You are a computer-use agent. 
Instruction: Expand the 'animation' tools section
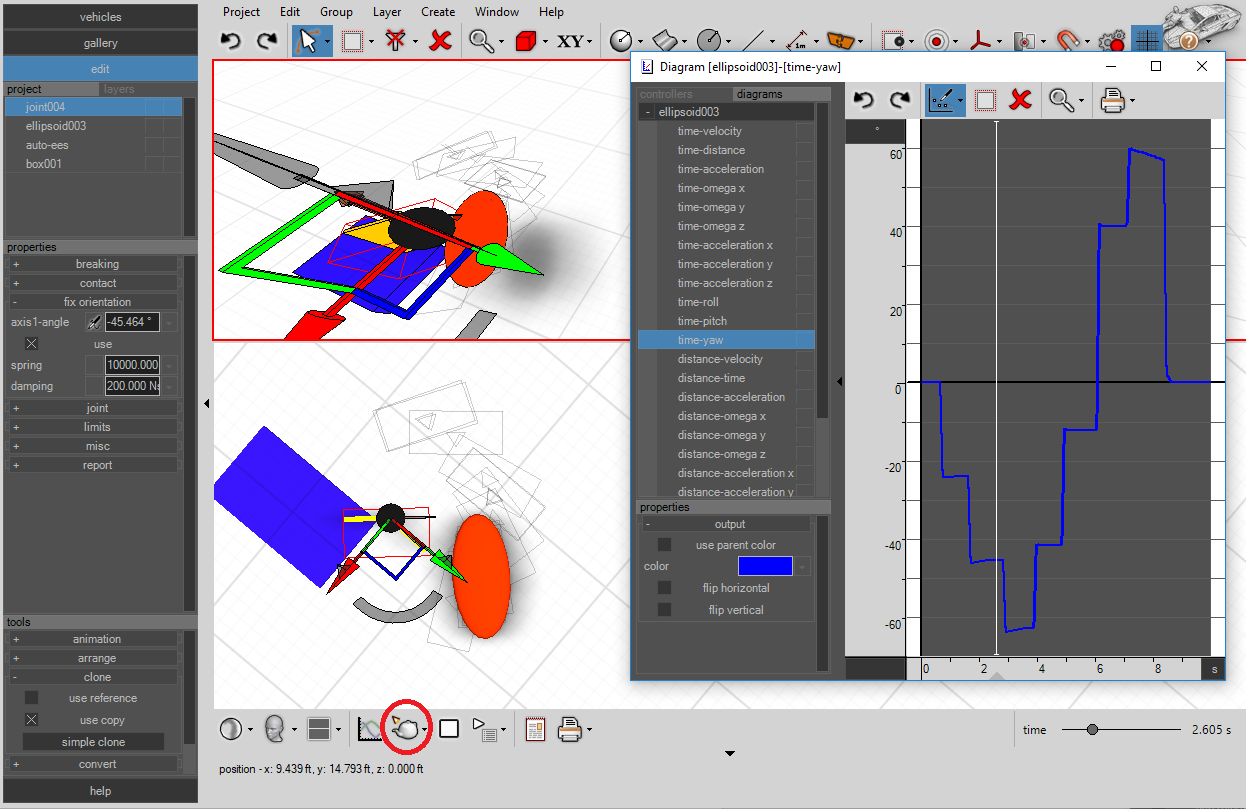click(95, 639)
